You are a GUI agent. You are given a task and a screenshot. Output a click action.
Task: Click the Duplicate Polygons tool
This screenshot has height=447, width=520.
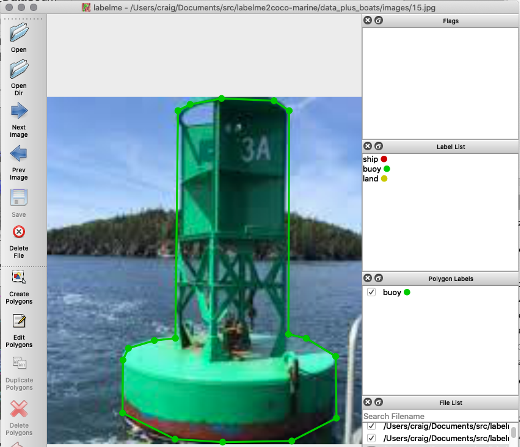(19, 363)
